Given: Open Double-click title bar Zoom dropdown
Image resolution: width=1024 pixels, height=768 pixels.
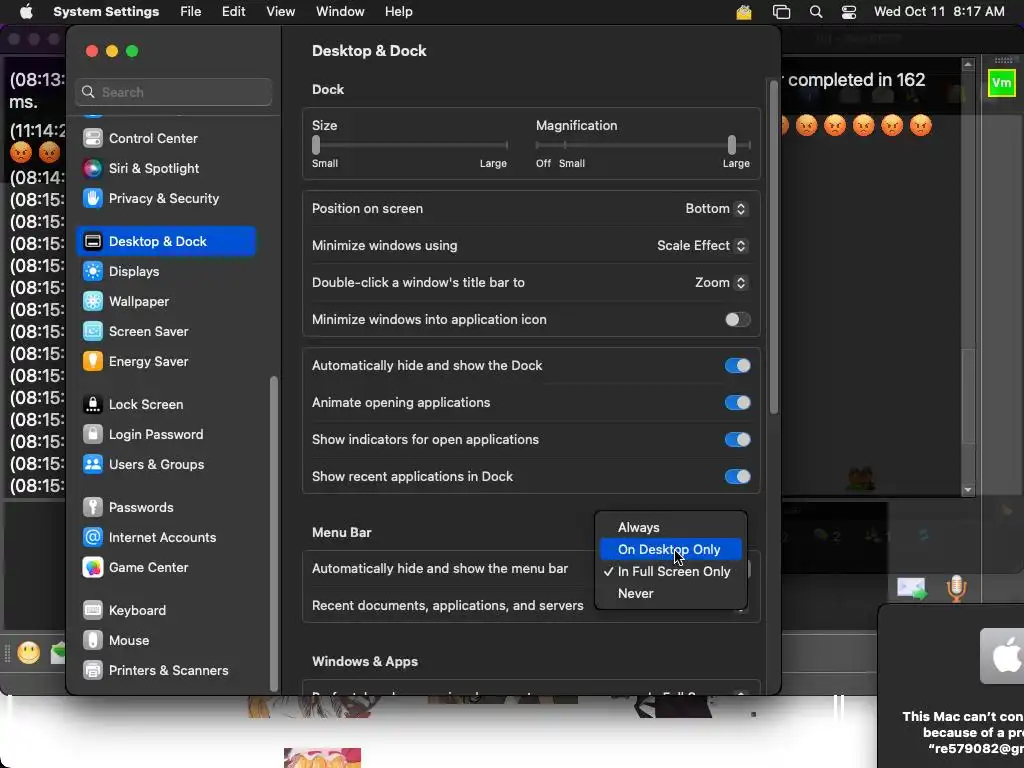Looking at the screenshot, I should click(x=720, y=283).
